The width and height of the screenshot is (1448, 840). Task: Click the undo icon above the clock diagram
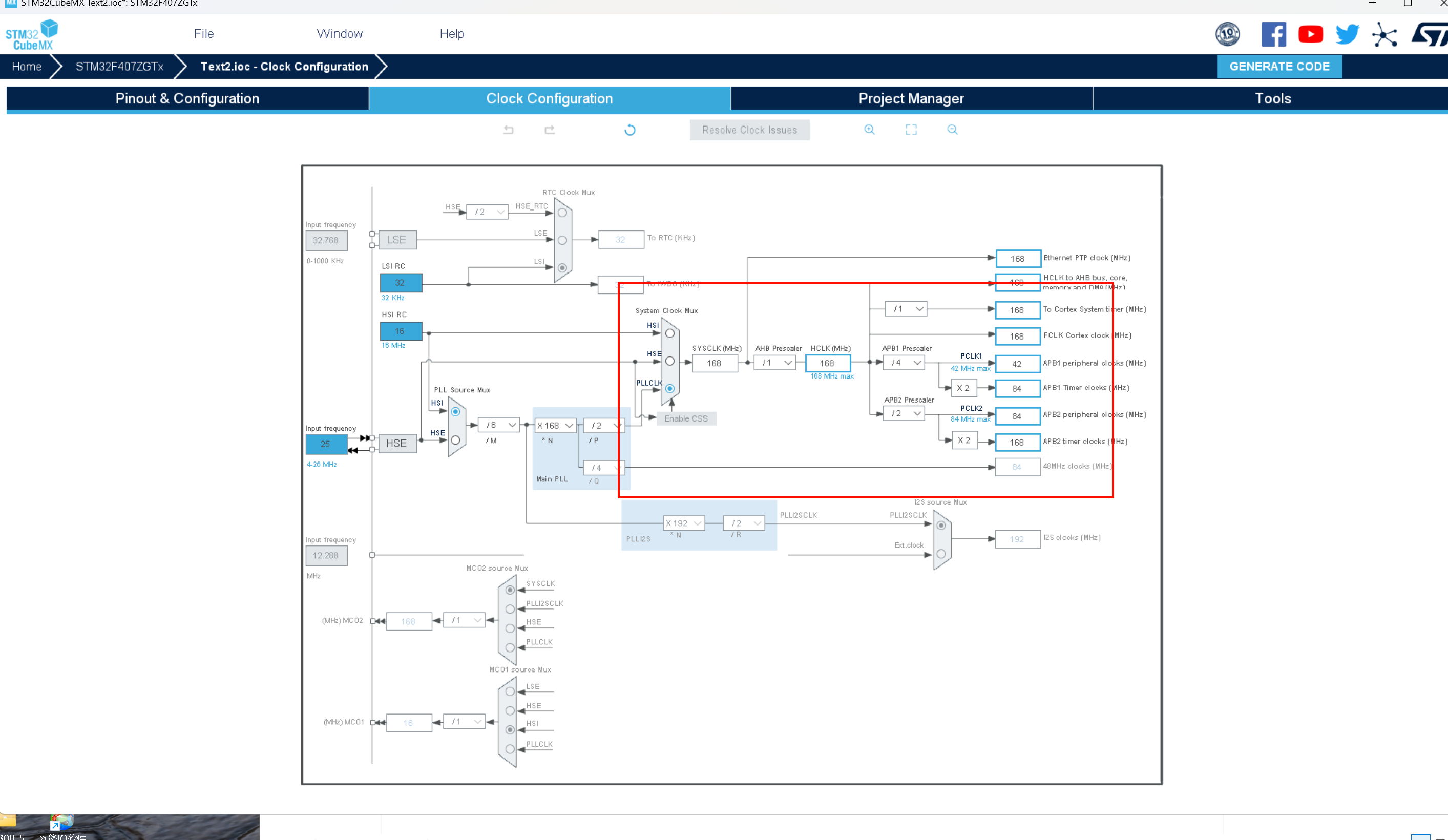click(508, 130)
